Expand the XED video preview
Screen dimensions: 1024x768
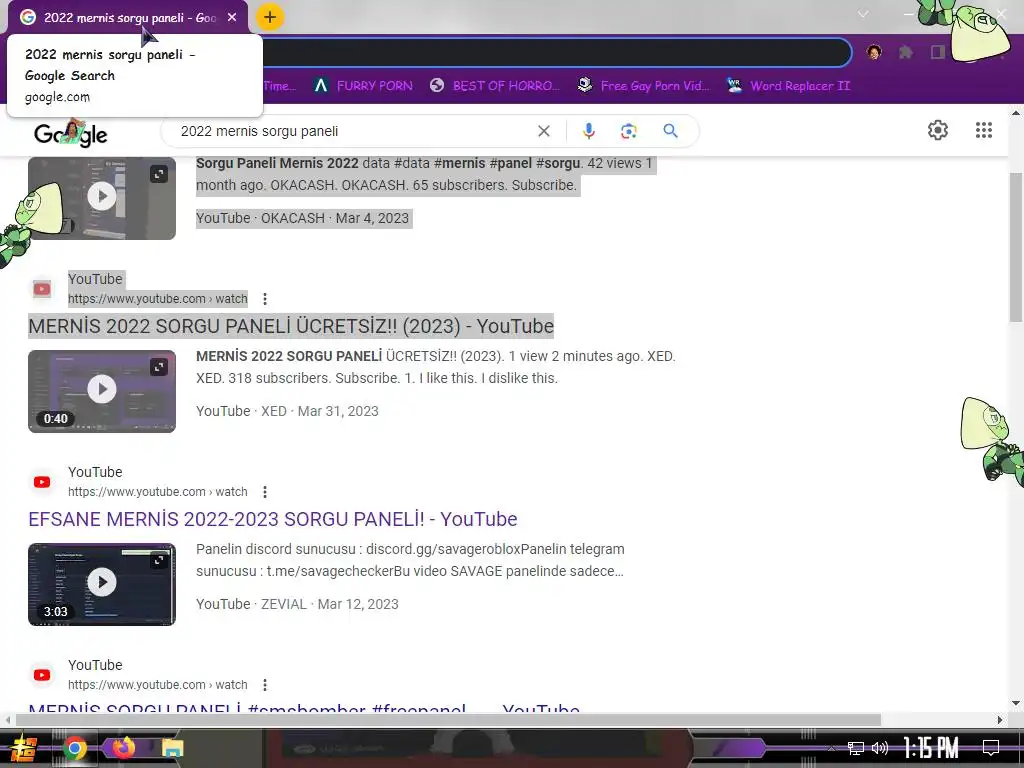(159, 367)
